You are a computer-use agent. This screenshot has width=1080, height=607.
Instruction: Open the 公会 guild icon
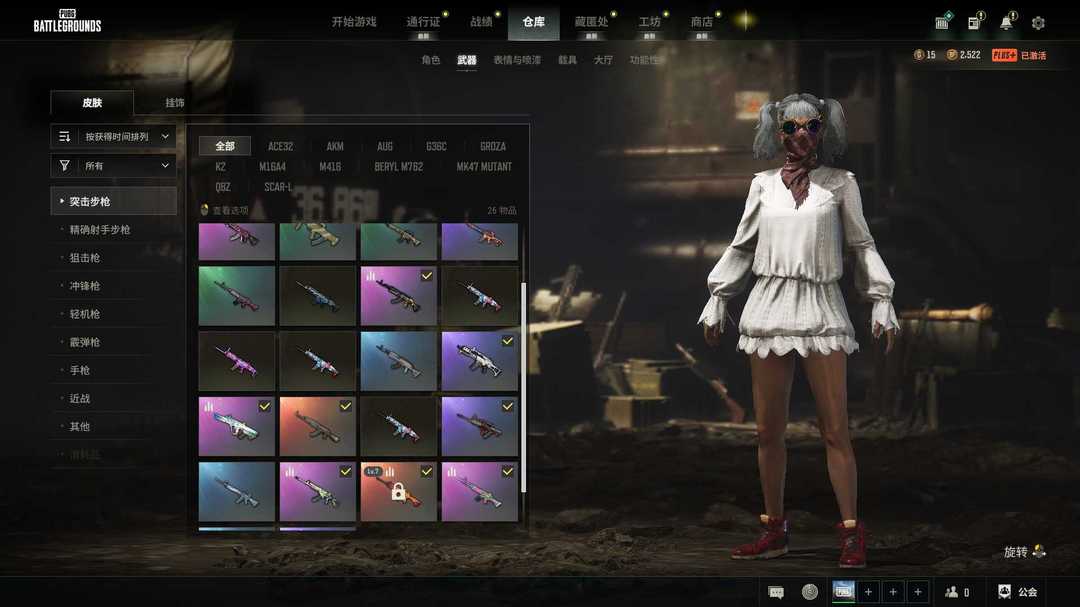[1004, 591]
